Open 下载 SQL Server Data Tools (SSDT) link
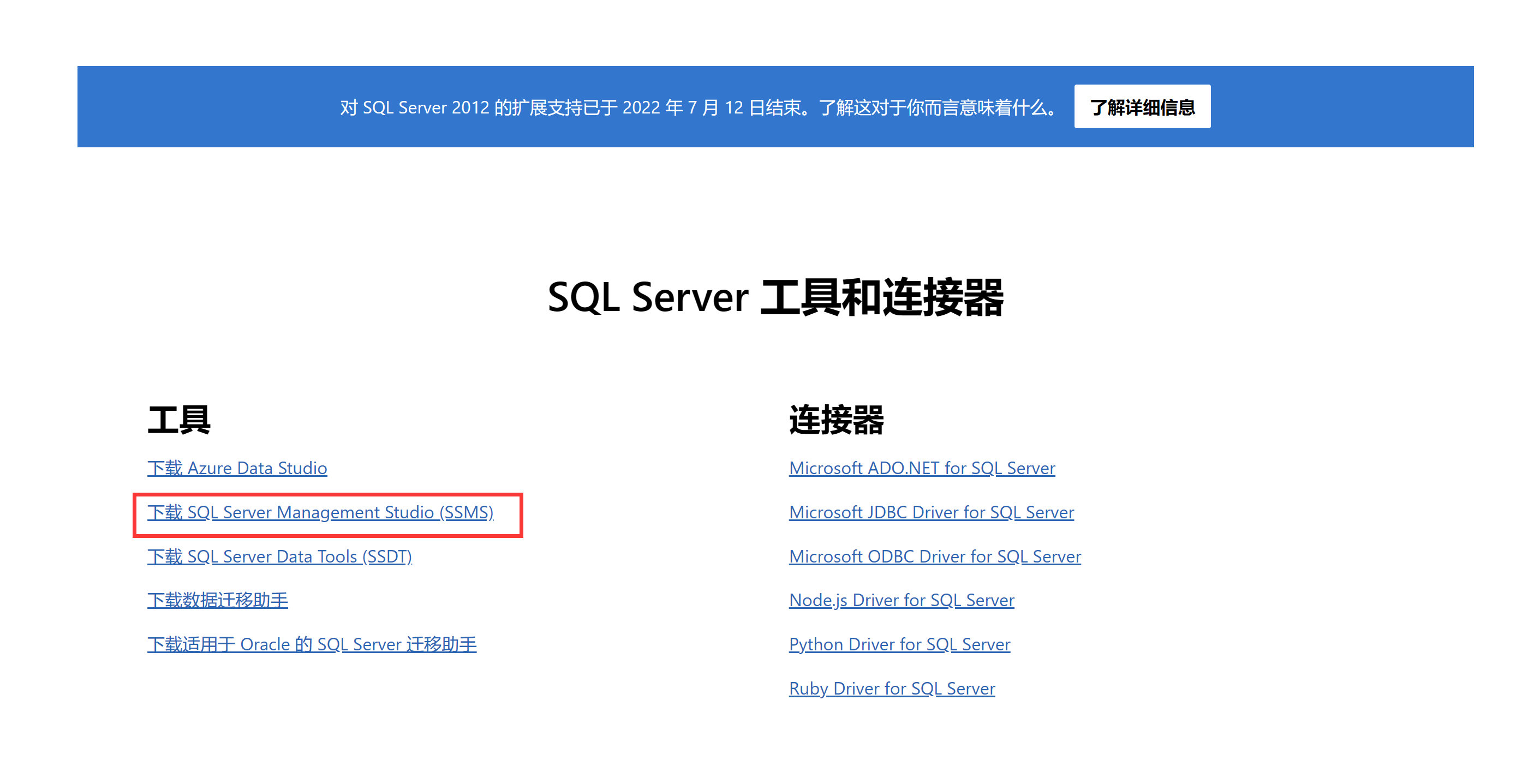1528x784 pixels. point(279,556)
